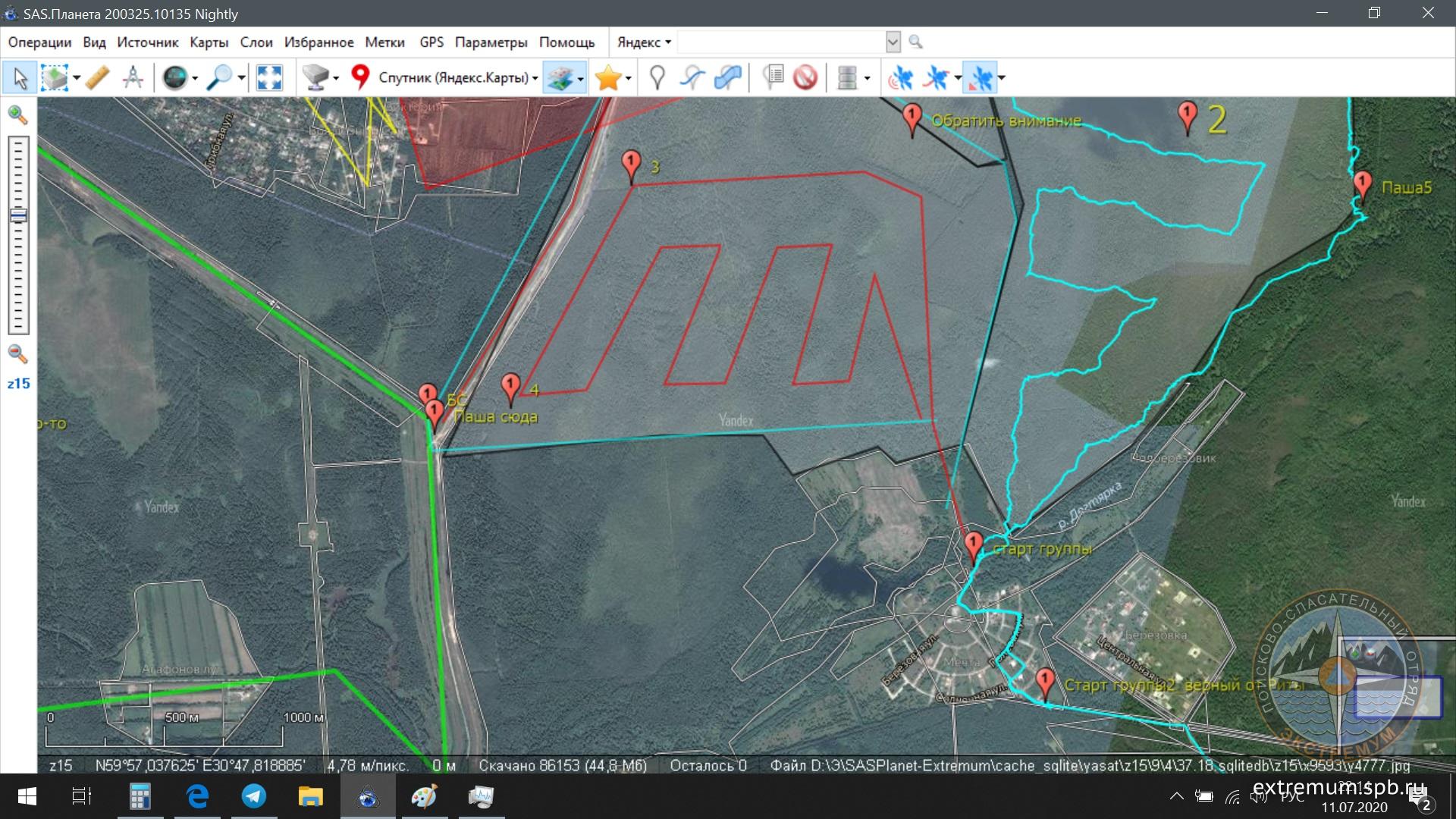
Task: Zoom in with the plus magnifier
Action: pos(17,115)
